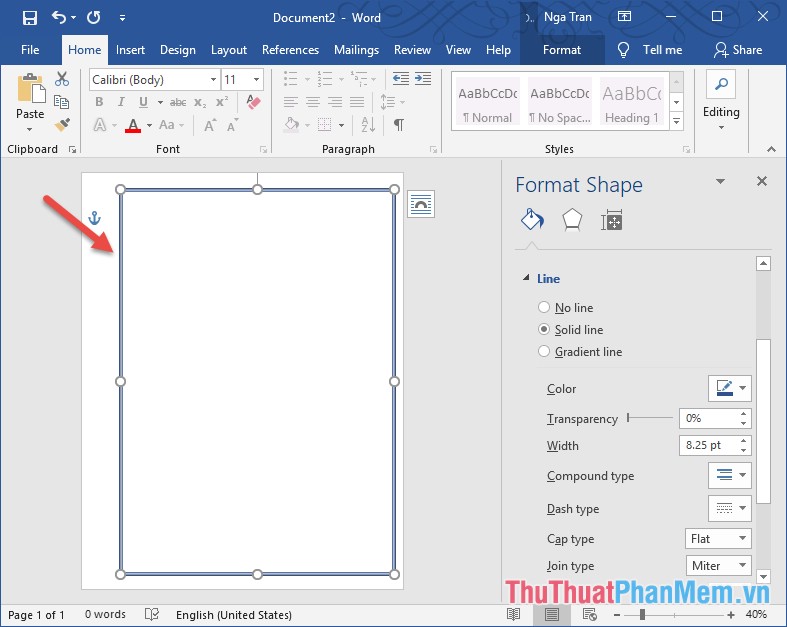Toggle Strikethrough formatting
Image resolution: width=787 pixels, height=627 pixels.
tap(178, 102)
